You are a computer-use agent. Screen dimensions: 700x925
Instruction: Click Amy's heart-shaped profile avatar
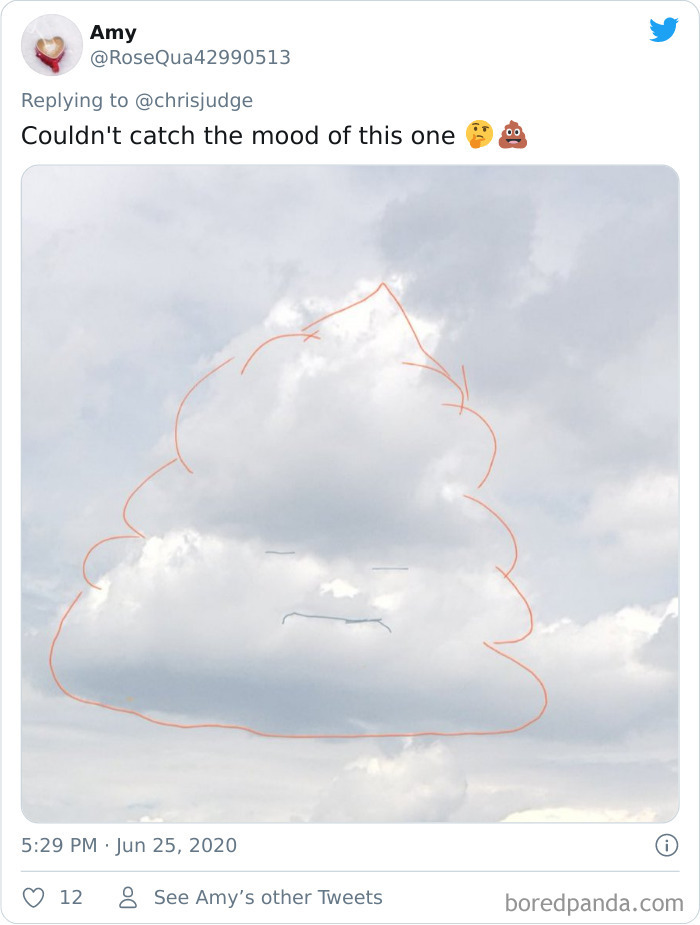51,44
